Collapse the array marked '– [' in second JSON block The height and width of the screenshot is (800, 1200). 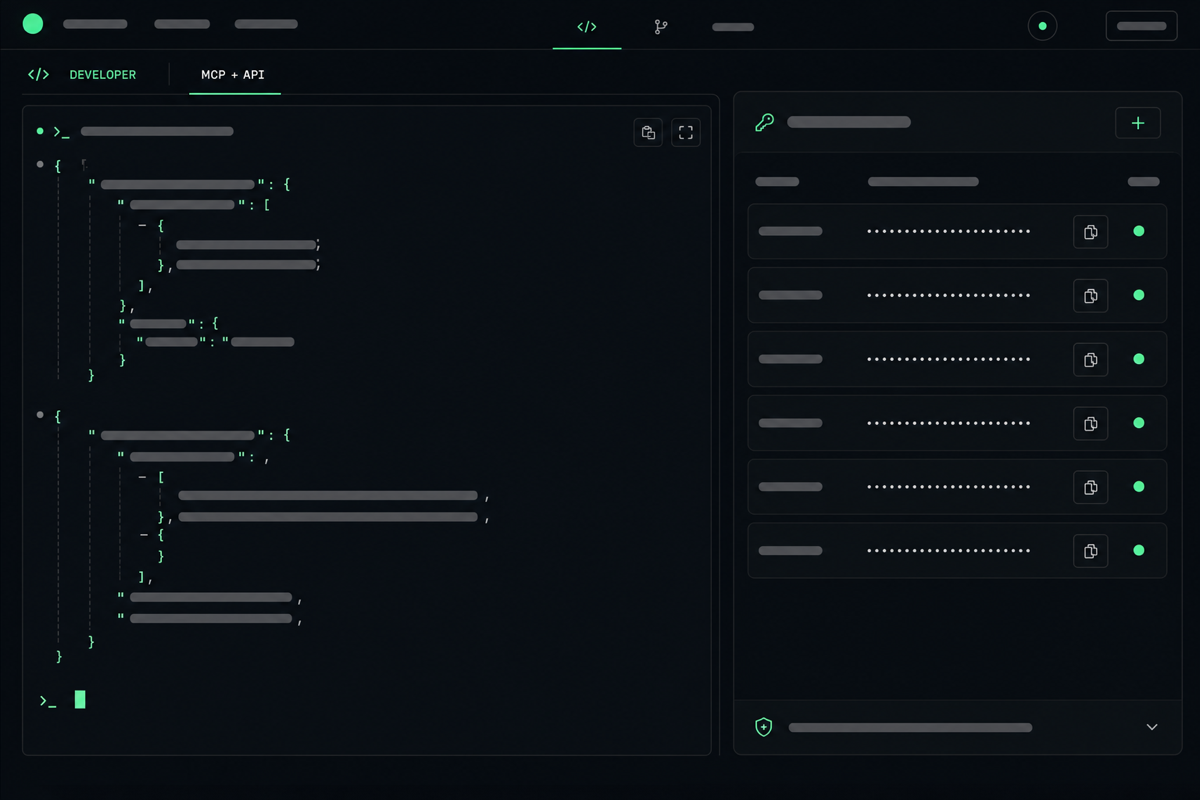[143, 477]
